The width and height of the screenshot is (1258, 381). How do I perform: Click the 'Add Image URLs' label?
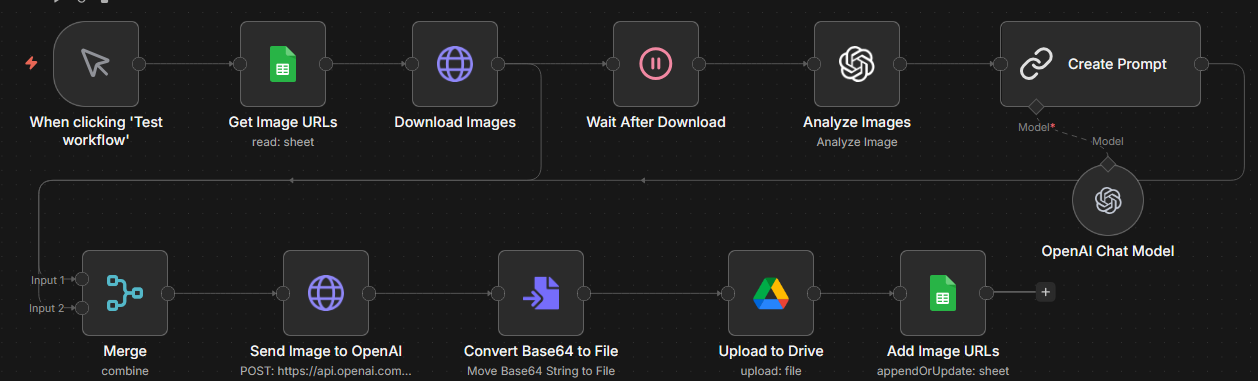(943, 351)
